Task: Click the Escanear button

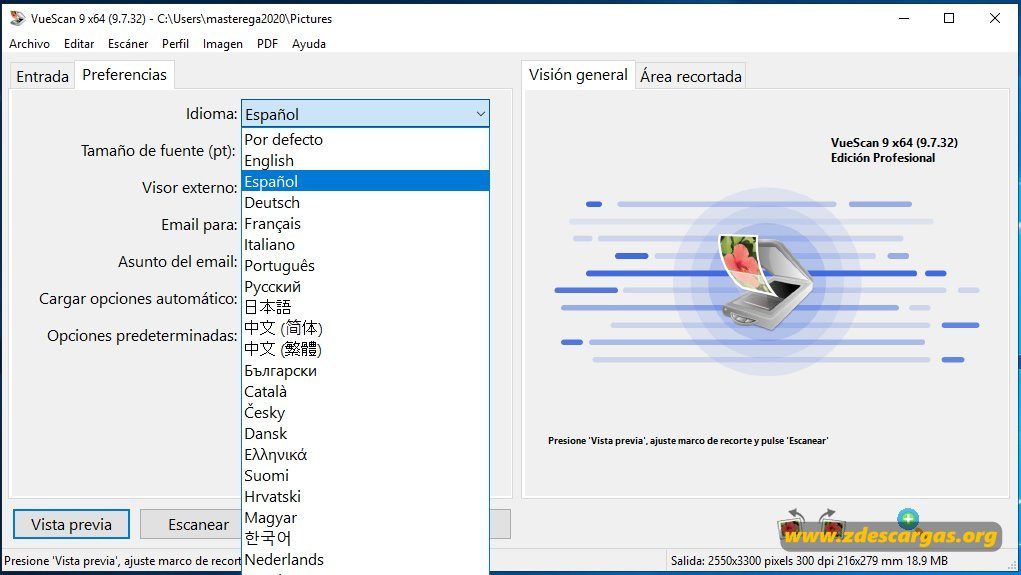Action: pos(191,524)
